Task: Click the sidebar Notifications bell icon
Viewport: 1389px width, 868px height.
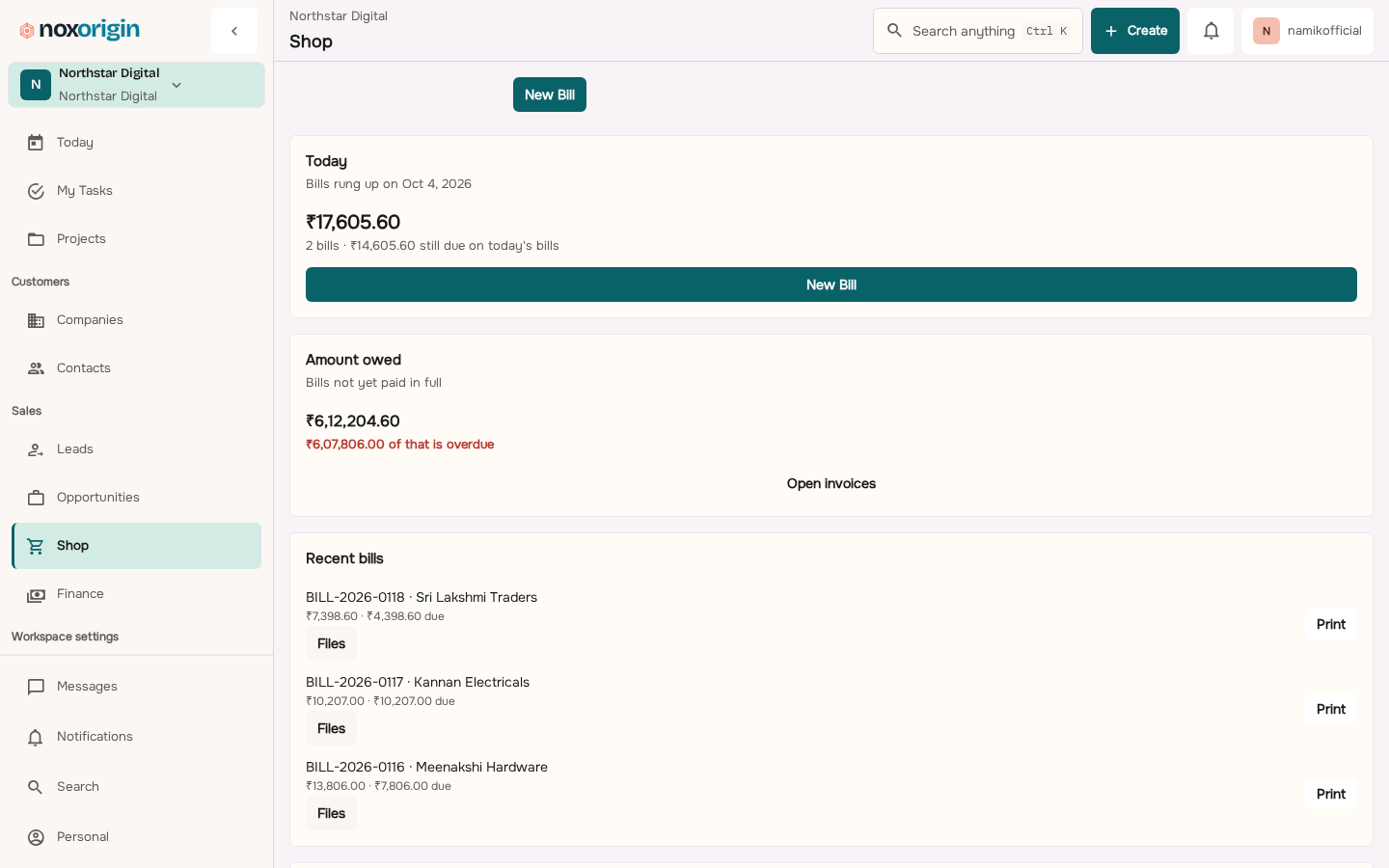Action: point(36,737)
